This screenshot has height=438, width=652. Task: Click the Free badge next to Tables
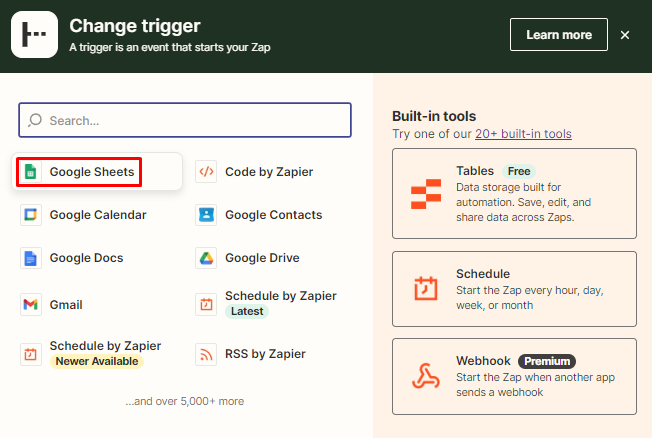pyautogui.click(x=519, y=171)
